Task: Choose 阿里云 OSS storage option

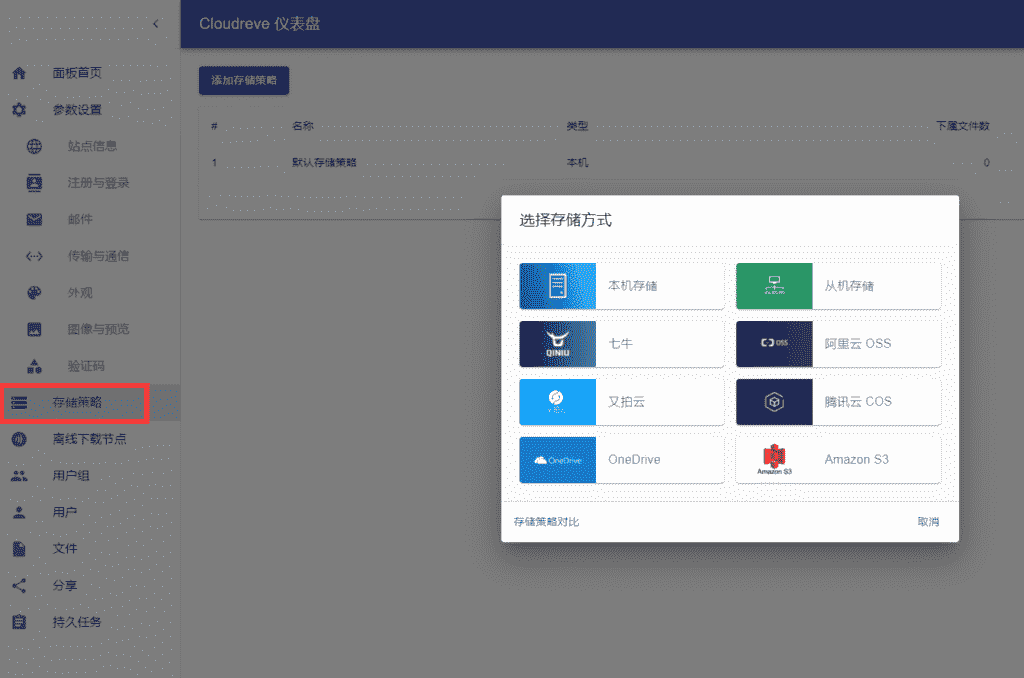Action: coord(839,344)
